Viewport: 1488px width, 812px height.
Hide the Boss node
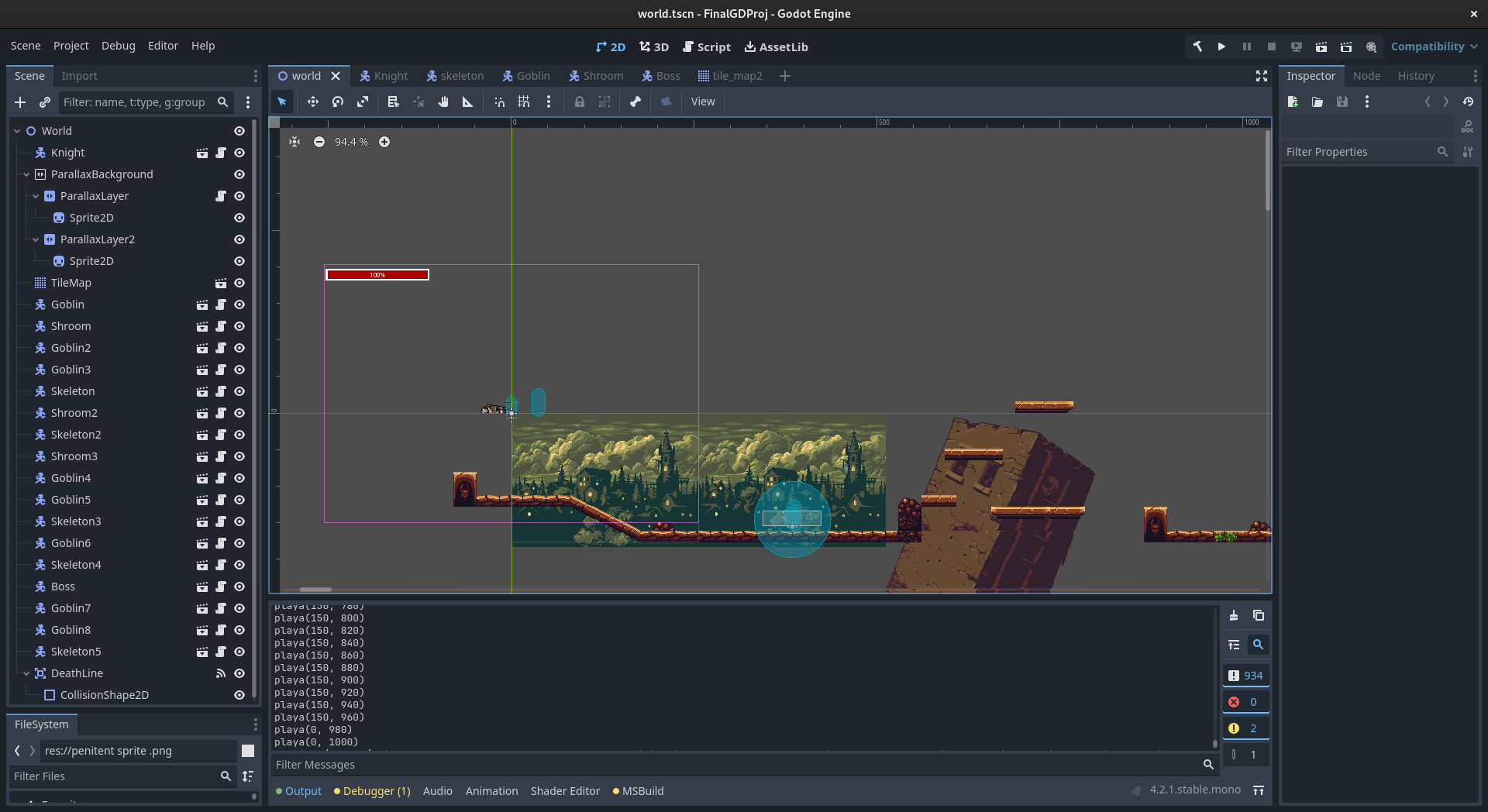[x=239, y=587]
